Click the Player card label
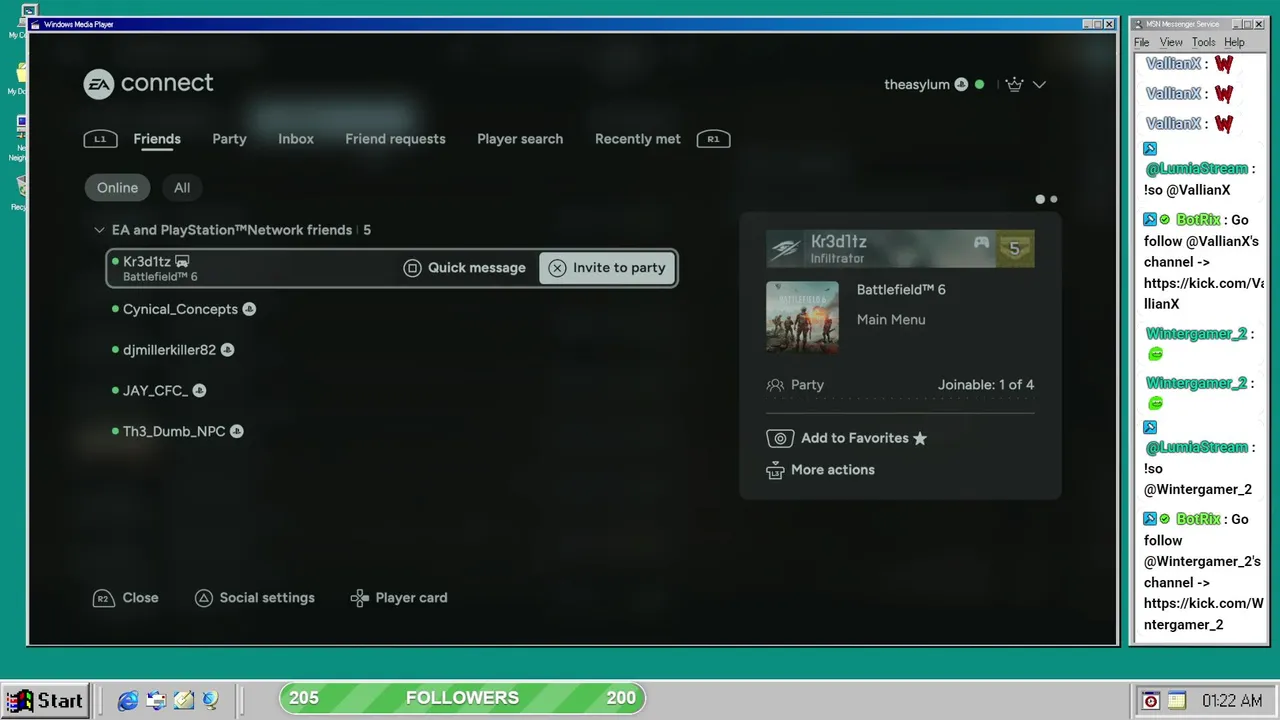The width and height of the screenshot is (1280, 720). click(411, 598)
